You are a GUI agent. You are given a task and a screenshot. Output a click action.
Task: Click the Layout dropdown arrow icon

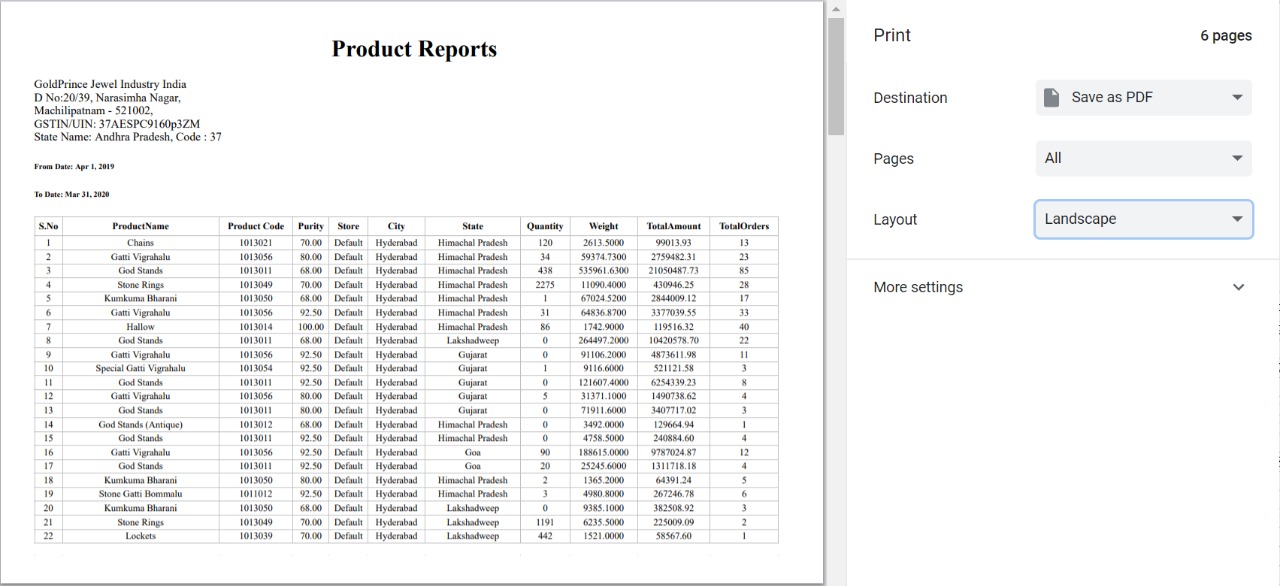coord(1239,218)
